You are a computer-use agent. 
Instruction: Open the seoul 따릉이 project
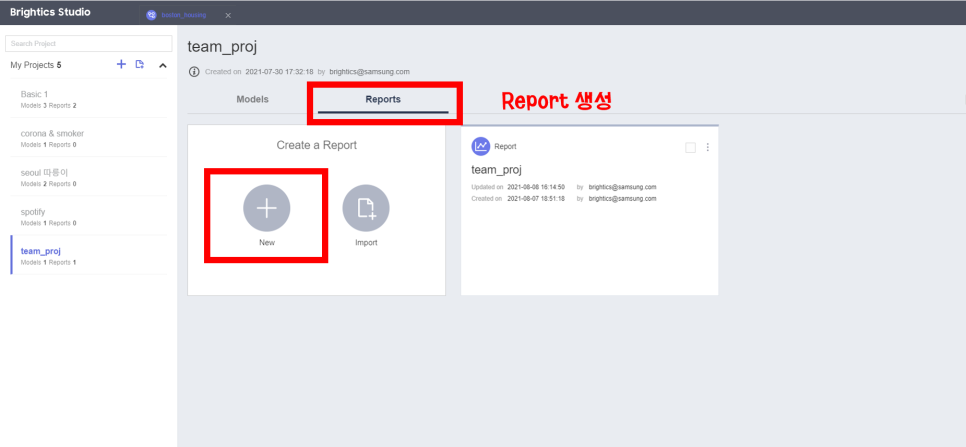(89, 177)
